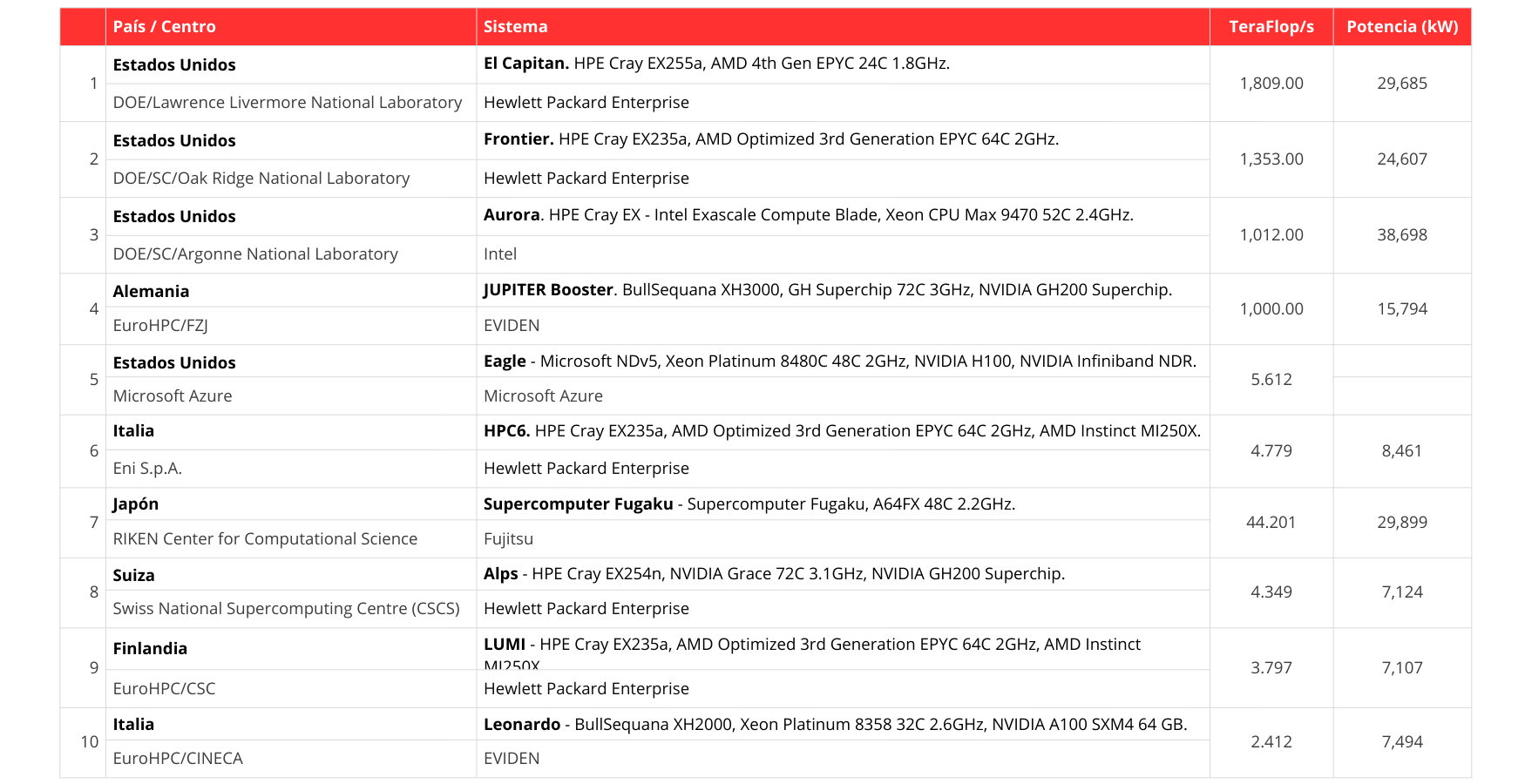Select the Intel manufacturer cell
Viewport: 1525px width, 784px height.
tap(500, 254)
